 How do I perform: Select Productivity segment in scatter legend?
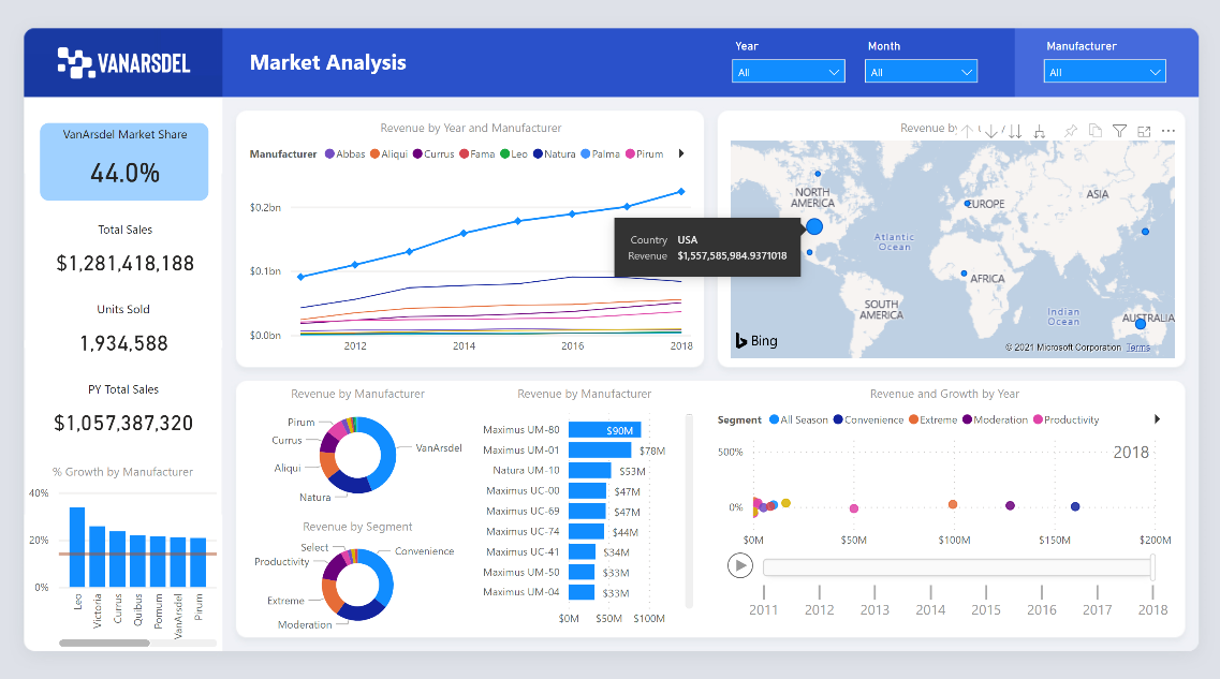(1066, 420)
